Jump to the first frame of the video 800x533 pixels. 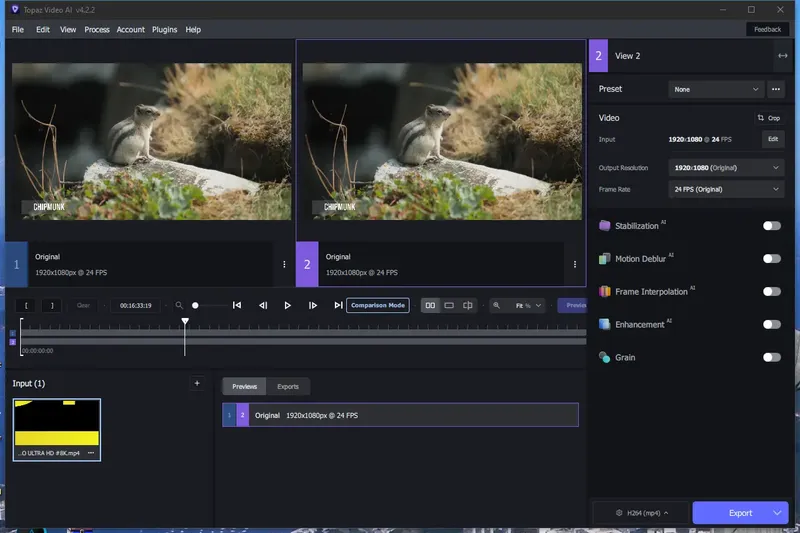[x=237, y=305]
